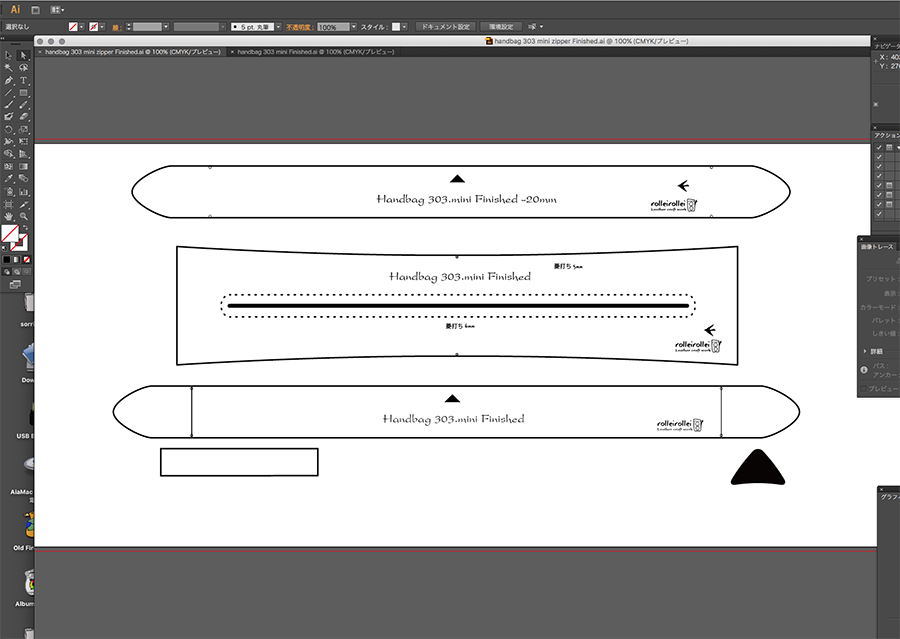900x639 pixels.
Task: Select the Pen tool
Action: click(9, 80)
